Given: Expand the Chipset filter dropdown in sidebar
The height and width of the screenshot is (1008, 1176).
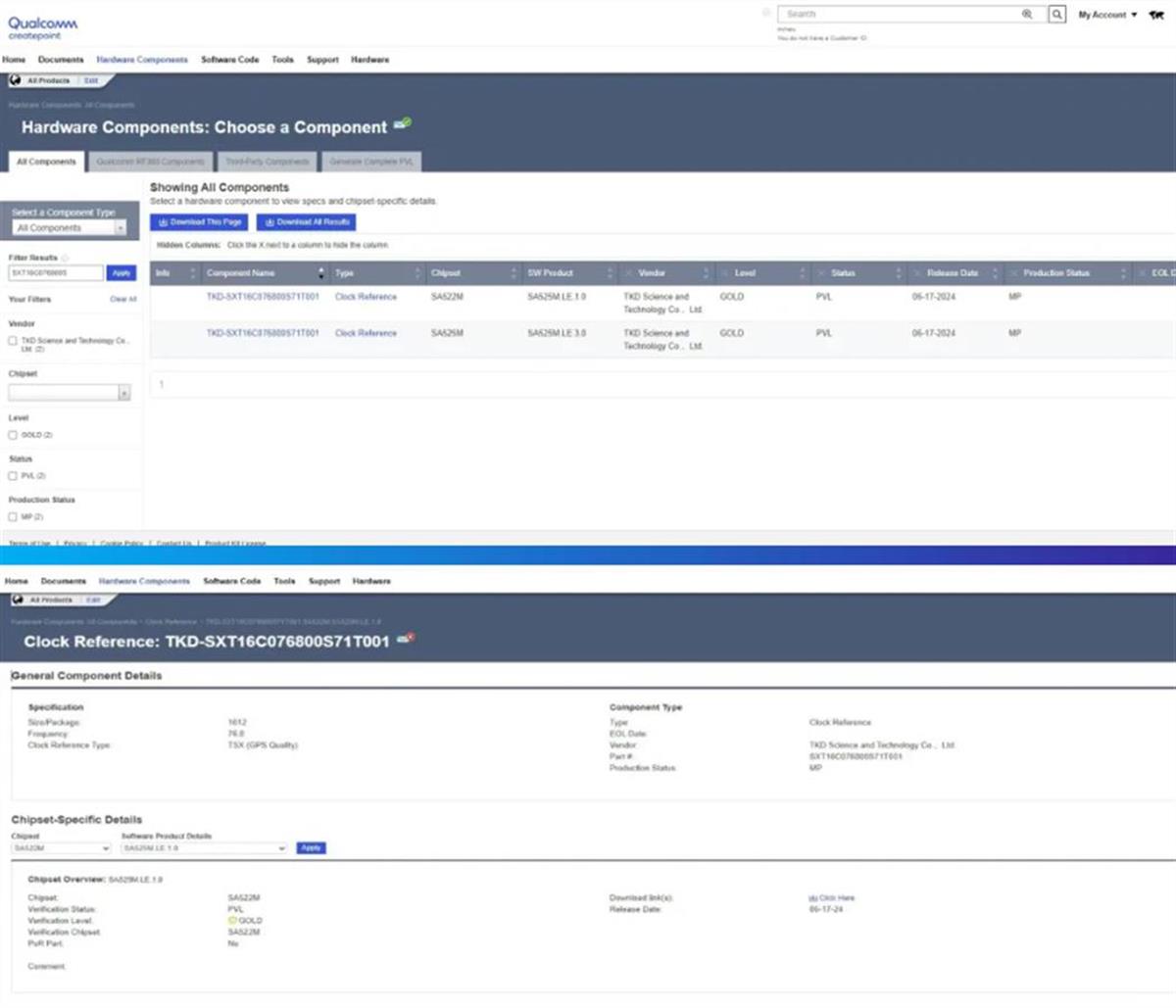Looking at the screenshot, I should click(70, 393).
